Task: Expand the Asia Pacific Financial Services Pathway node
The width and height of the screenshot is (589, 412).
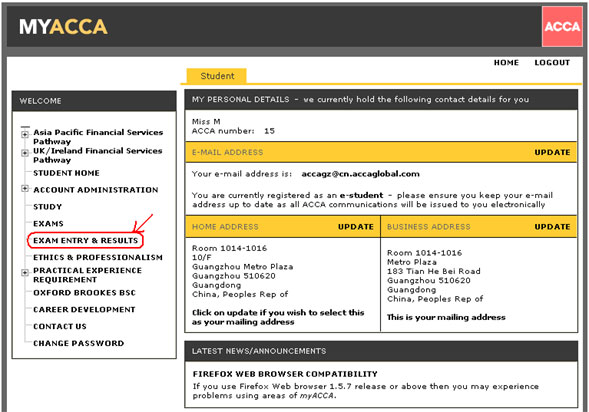Action: [x=25, y=134]
